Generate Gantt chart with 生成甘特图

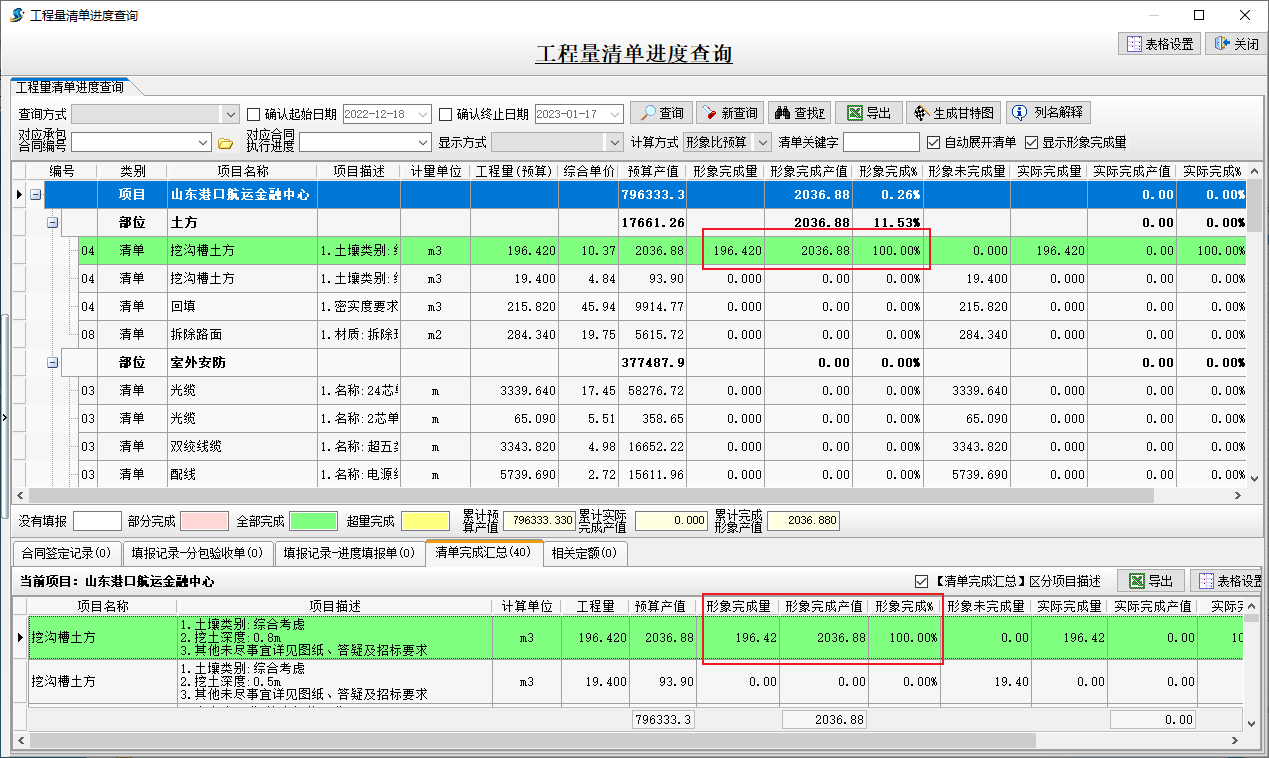click(x=953, y=113)
